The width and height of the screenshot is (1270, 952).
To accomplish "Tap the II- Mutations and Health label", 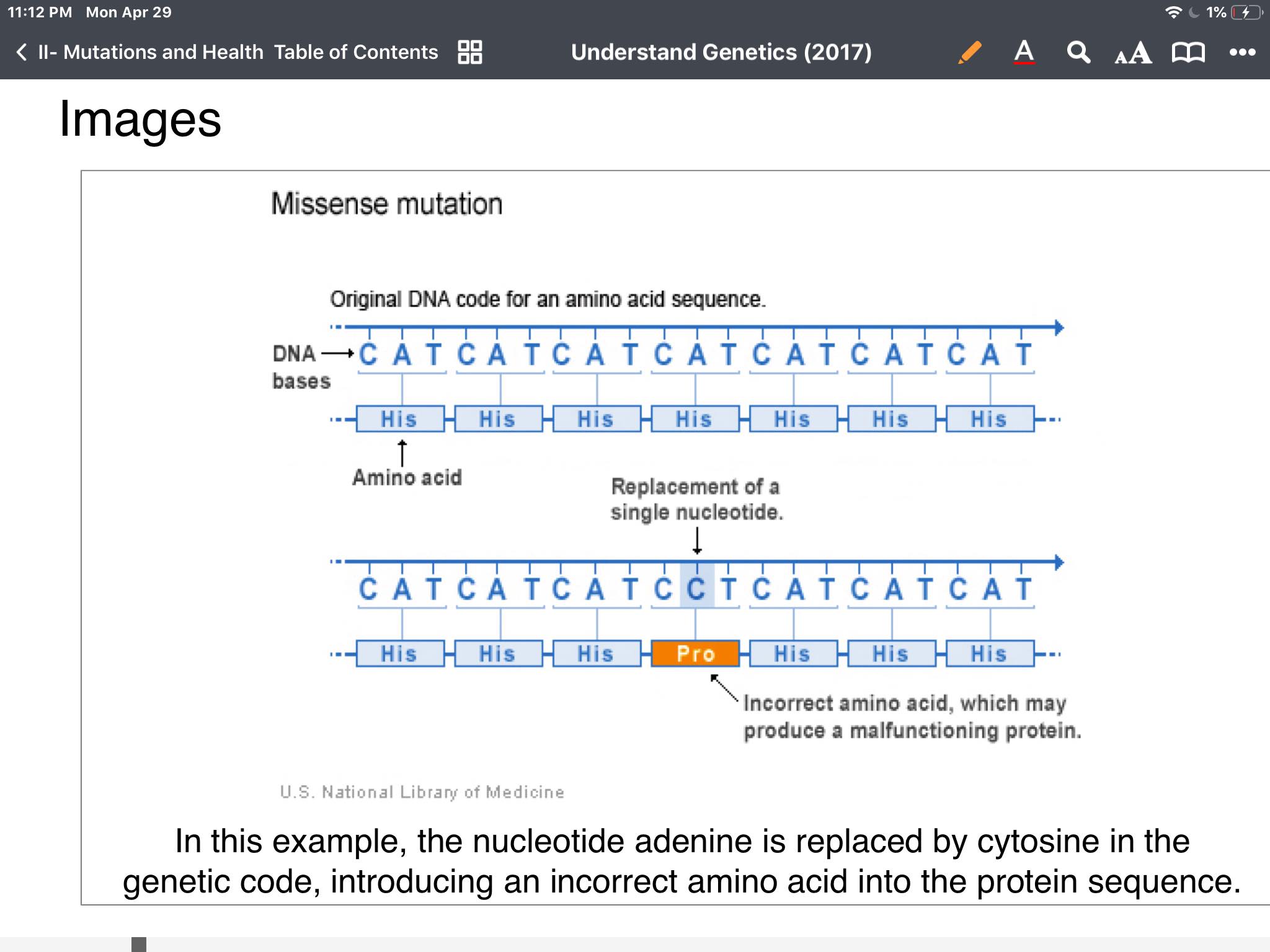I will (151, 52).
